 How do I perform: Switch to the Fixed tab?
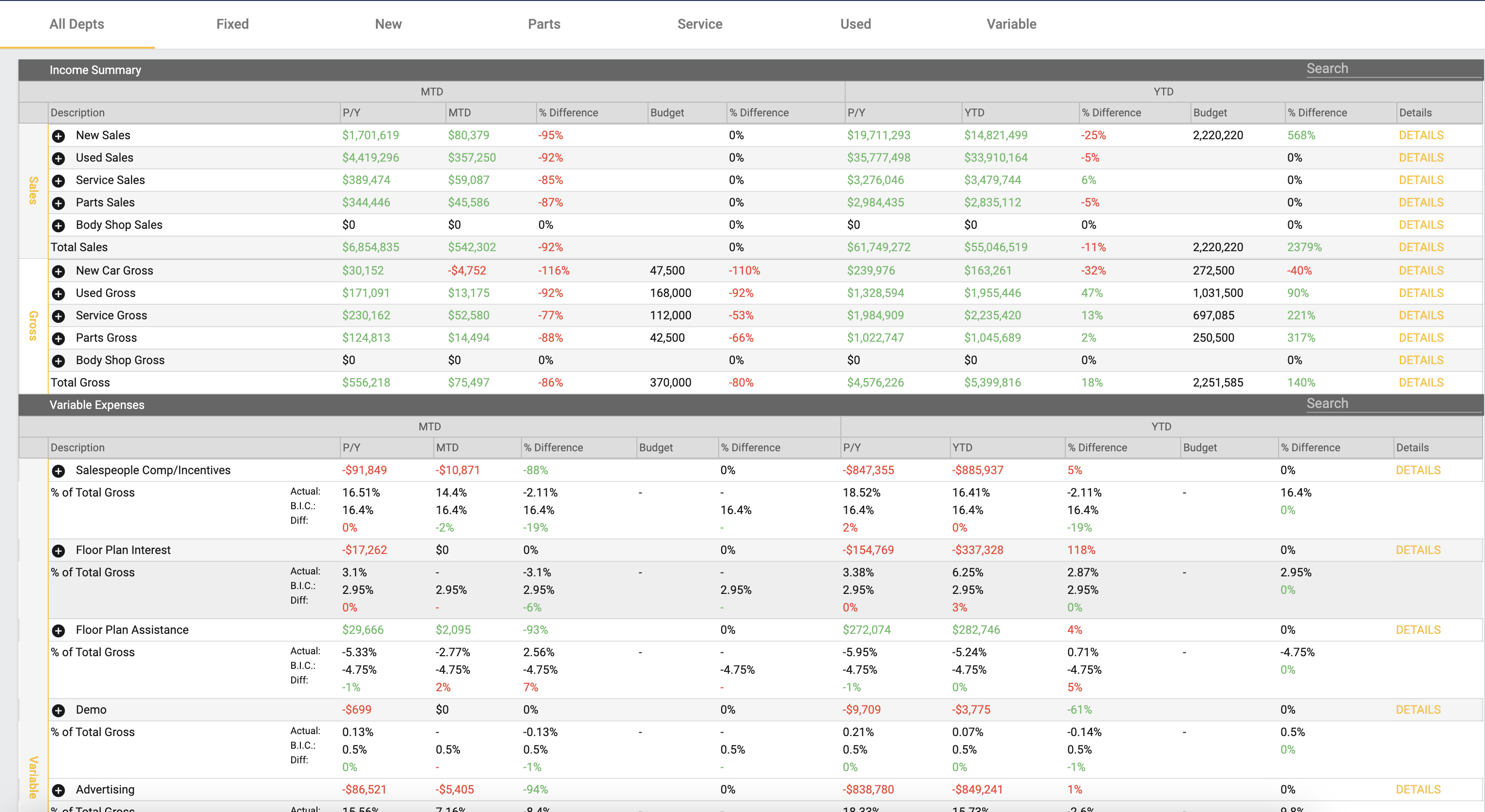tap(232, 24)
